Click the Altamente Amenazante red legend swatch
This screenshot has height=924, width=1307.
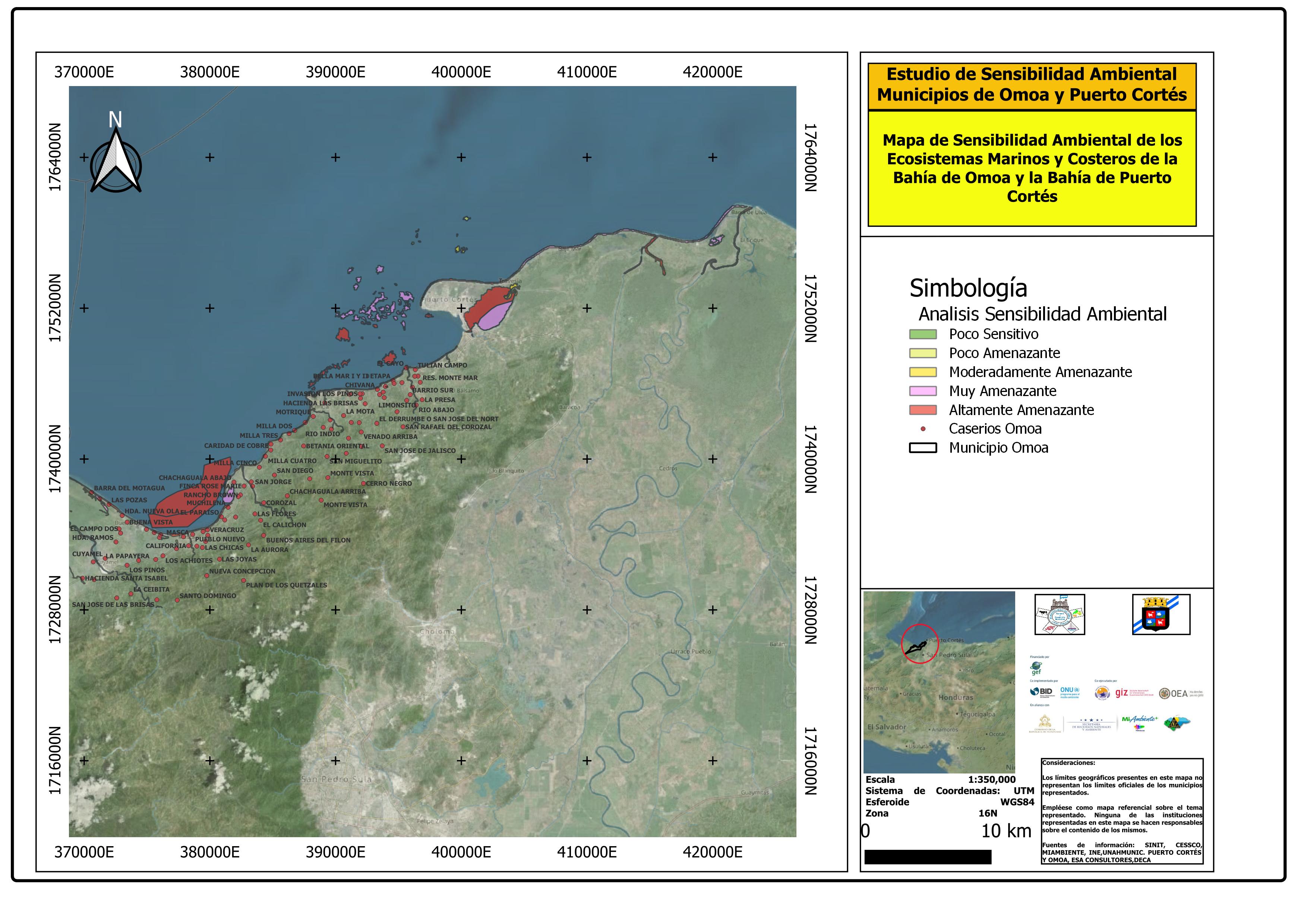923,410
